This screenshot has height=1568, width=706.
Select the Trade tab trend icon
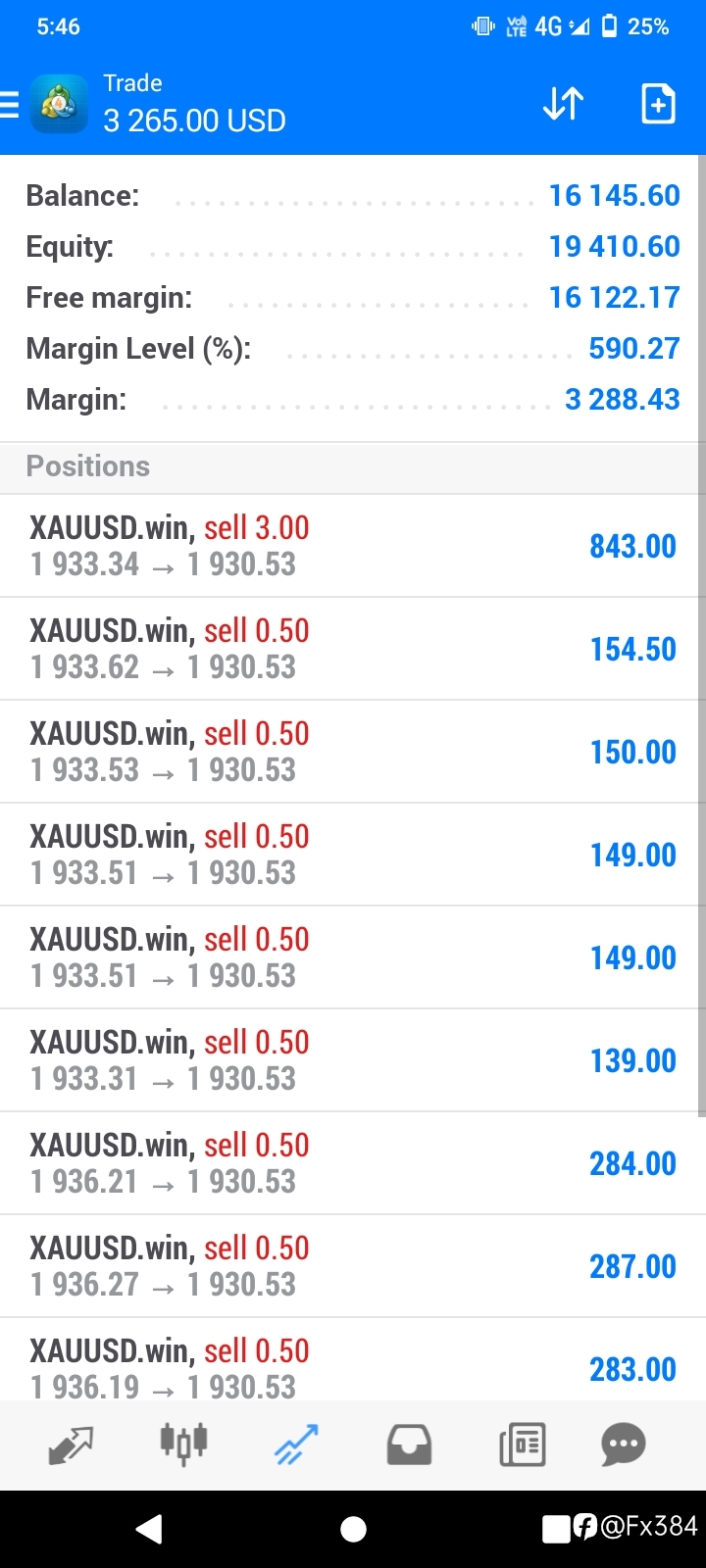coord(296,1445)
